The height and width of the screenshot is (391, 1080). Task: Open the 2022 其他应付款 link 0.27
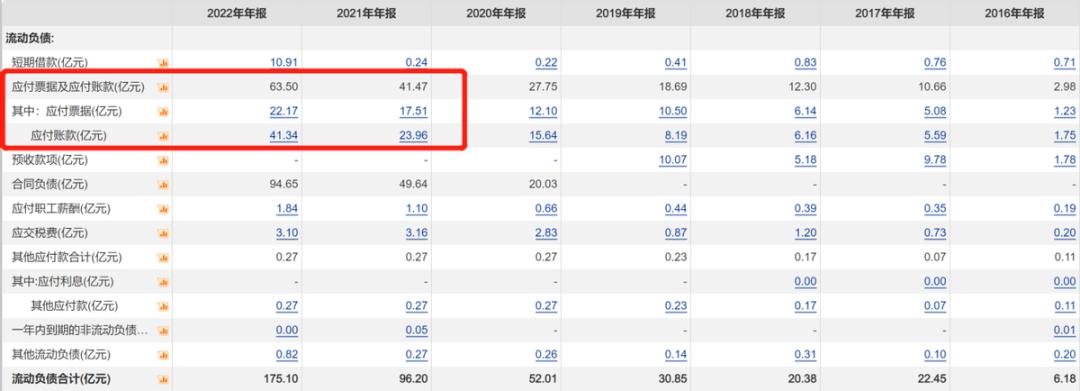[x=287, y=306]
